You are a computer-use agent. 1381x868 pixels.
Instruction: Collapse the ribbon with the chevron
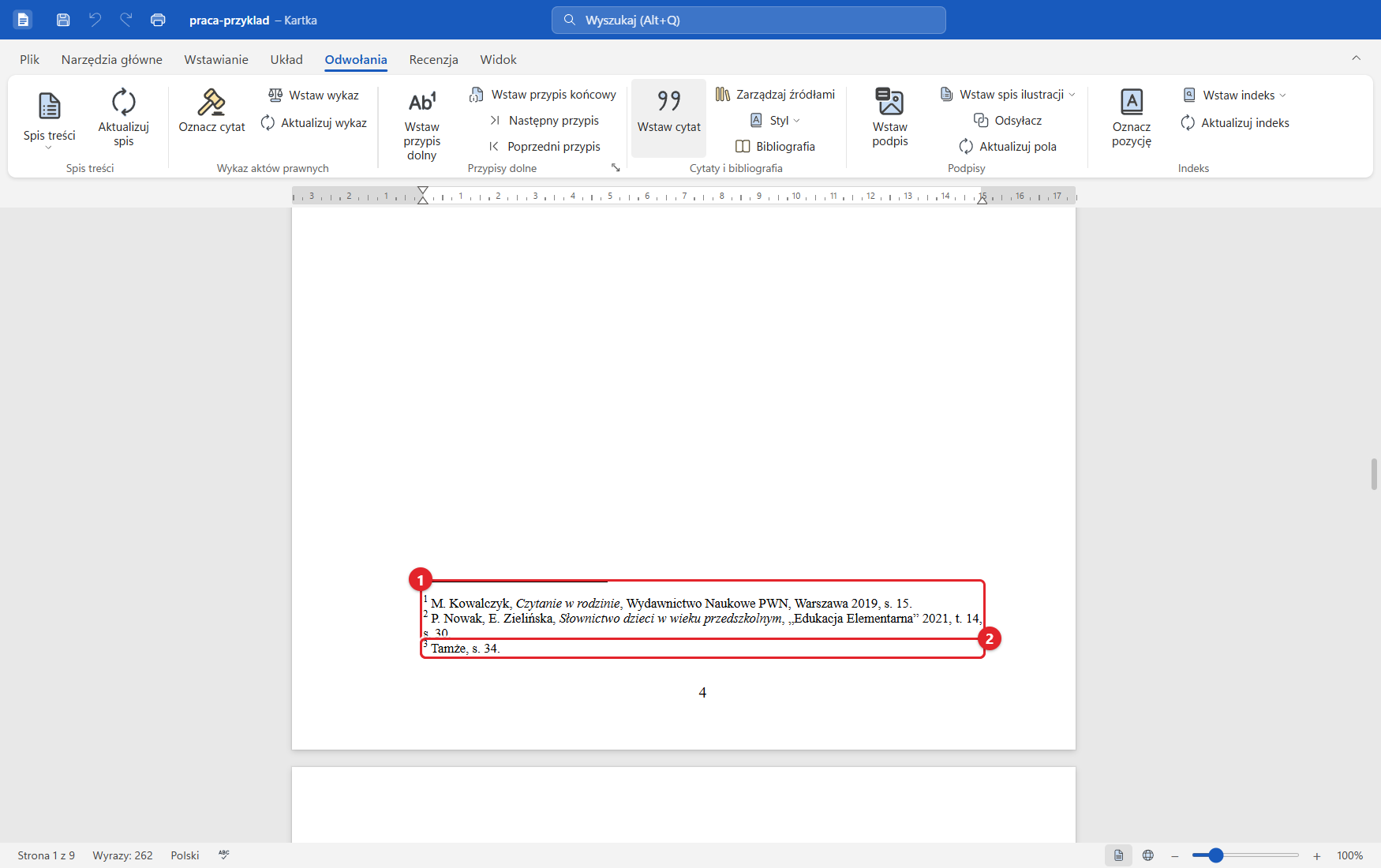[1356, 58]
